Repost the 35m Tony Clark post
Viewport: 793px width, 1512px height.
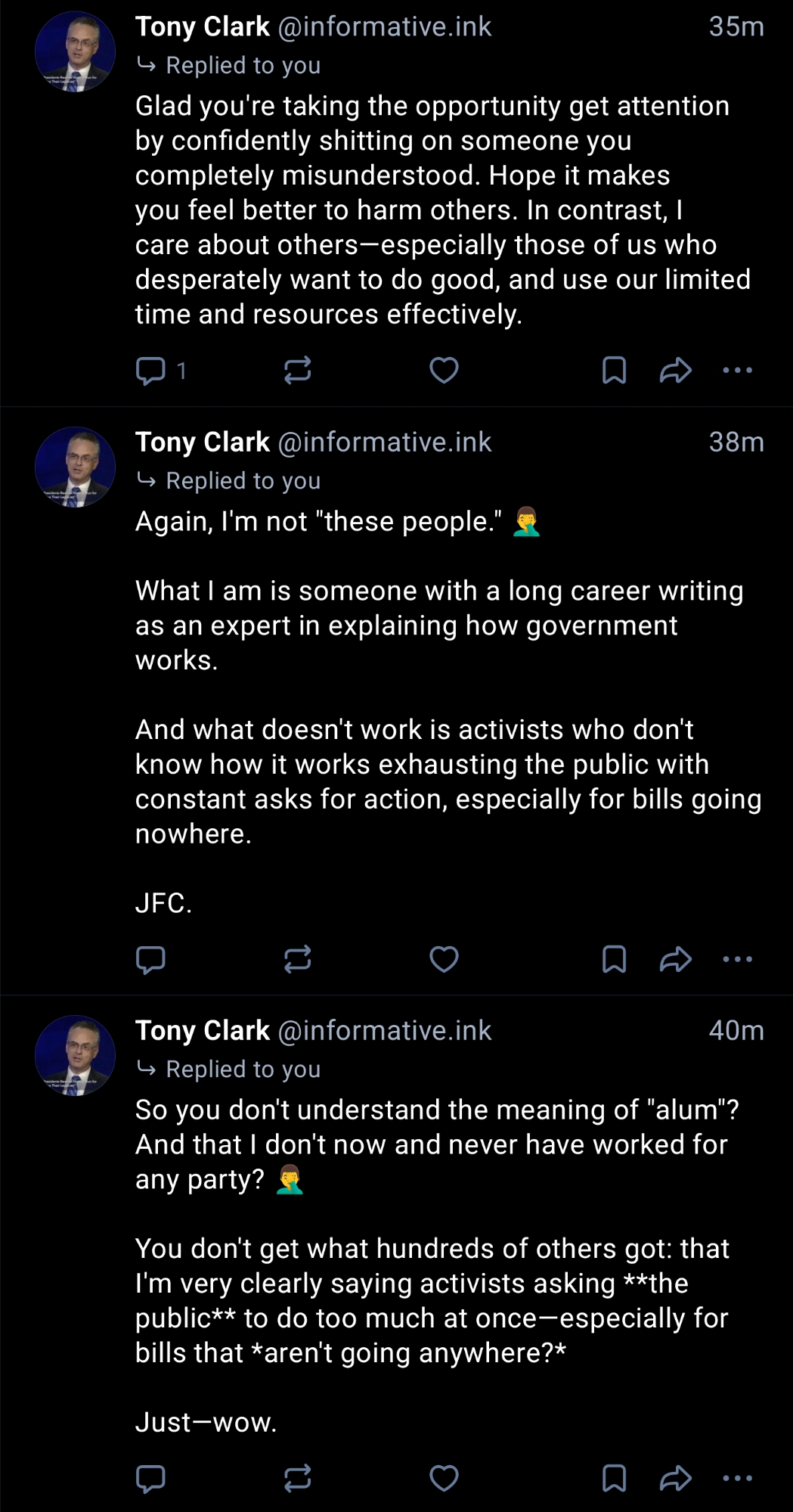297,371
